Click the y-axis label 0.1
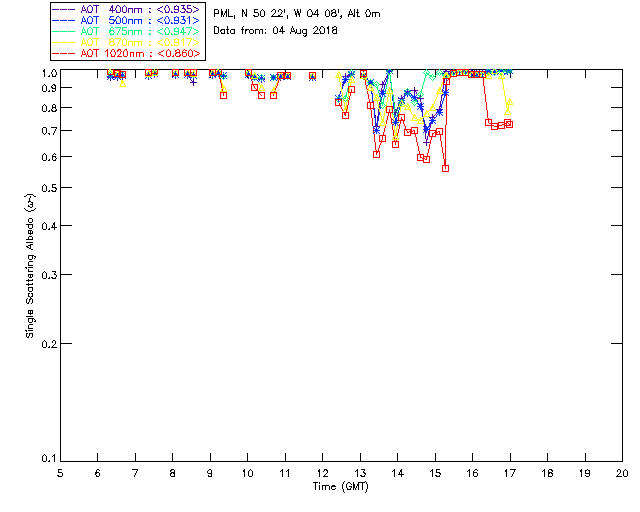This screenshot has height=512, width=640. pyautogui.click(x=49, y=459)
